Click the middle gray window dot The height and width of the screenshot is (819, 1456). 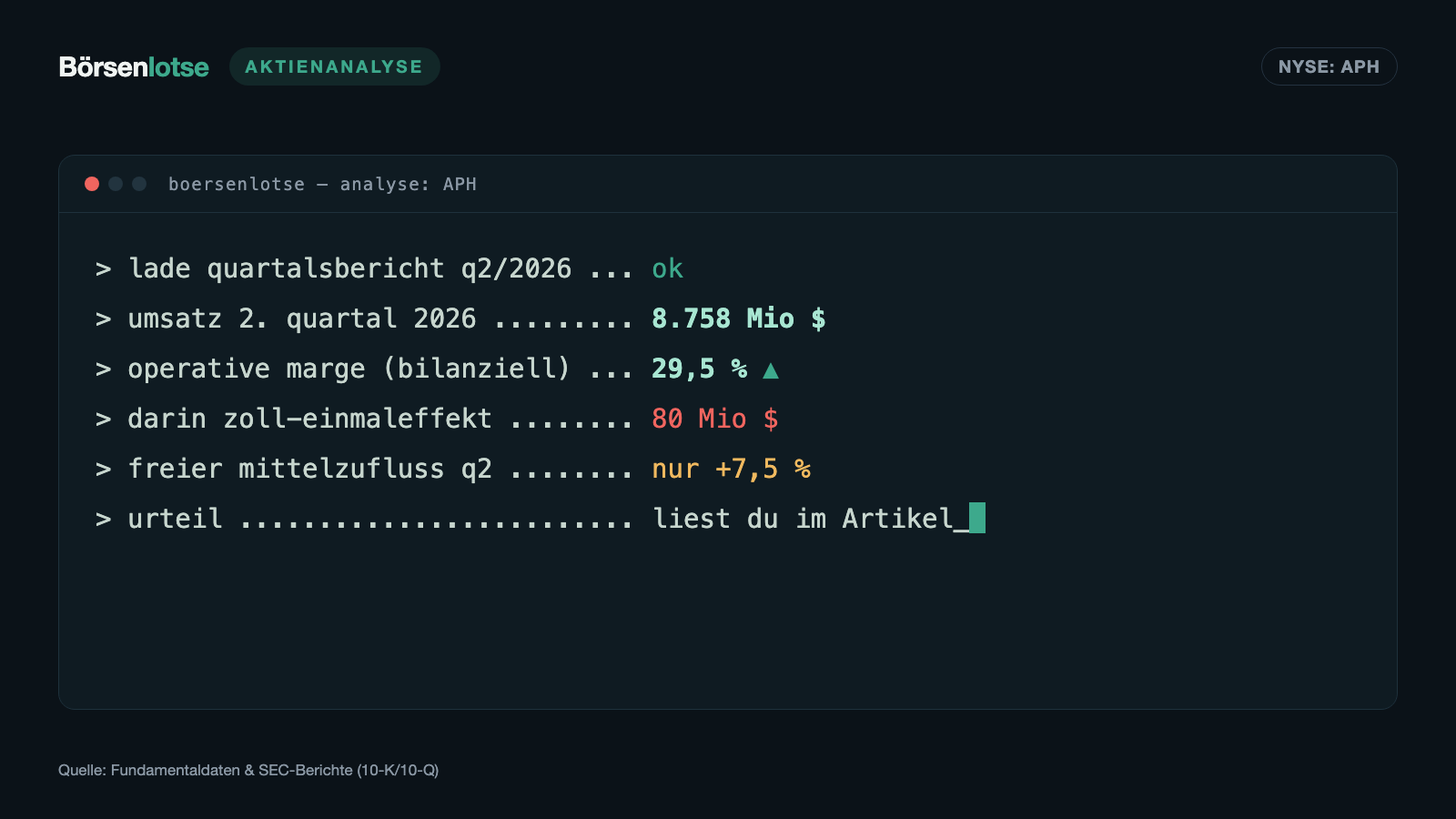pyautogui.click(x=116, y=184)
